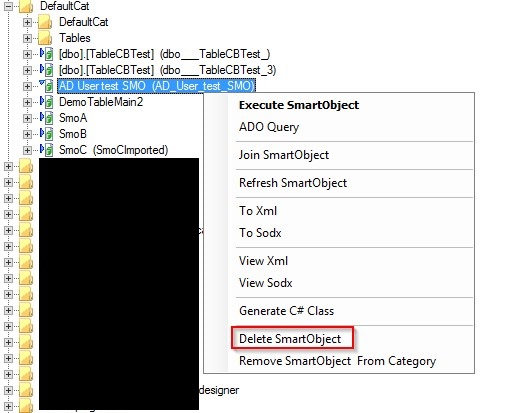518x413 pixels.
Task: Click the DemoTableMain2 SmartObject icon
Action: tap(47, 102)
